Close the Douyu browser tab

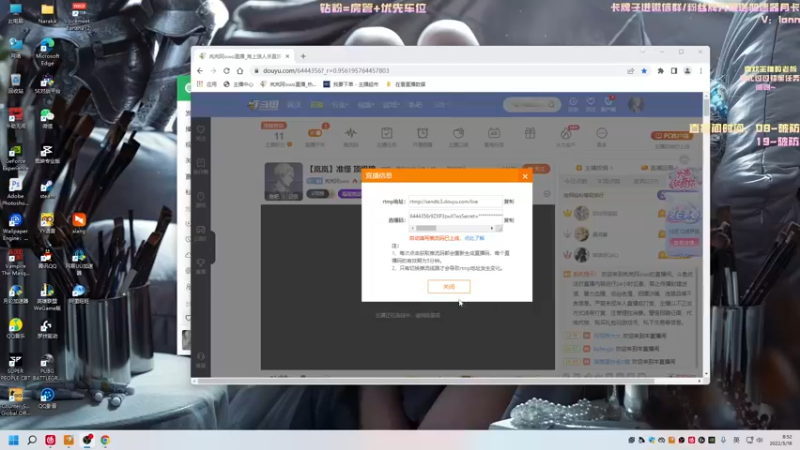(x=287, y=56)
